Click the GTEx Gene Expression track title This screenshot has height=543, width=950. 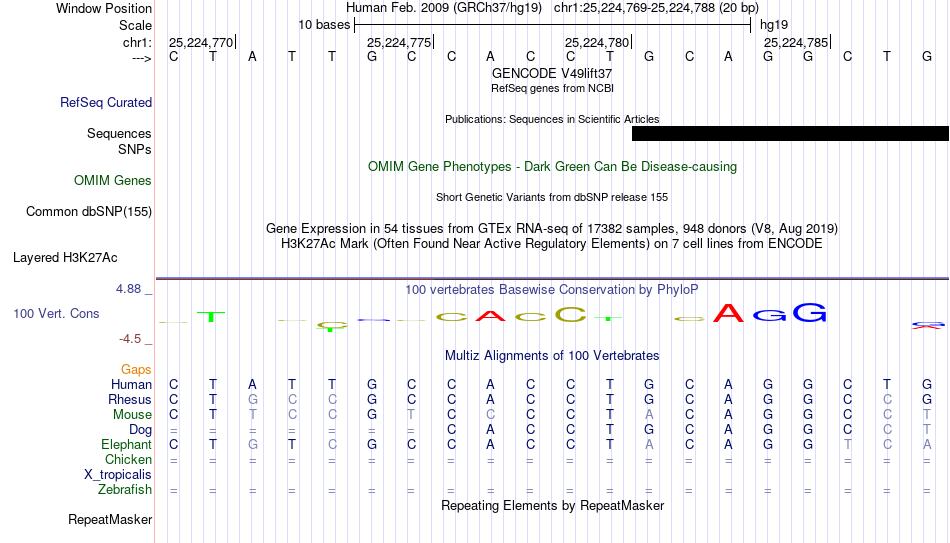click(x=552, y=228)
